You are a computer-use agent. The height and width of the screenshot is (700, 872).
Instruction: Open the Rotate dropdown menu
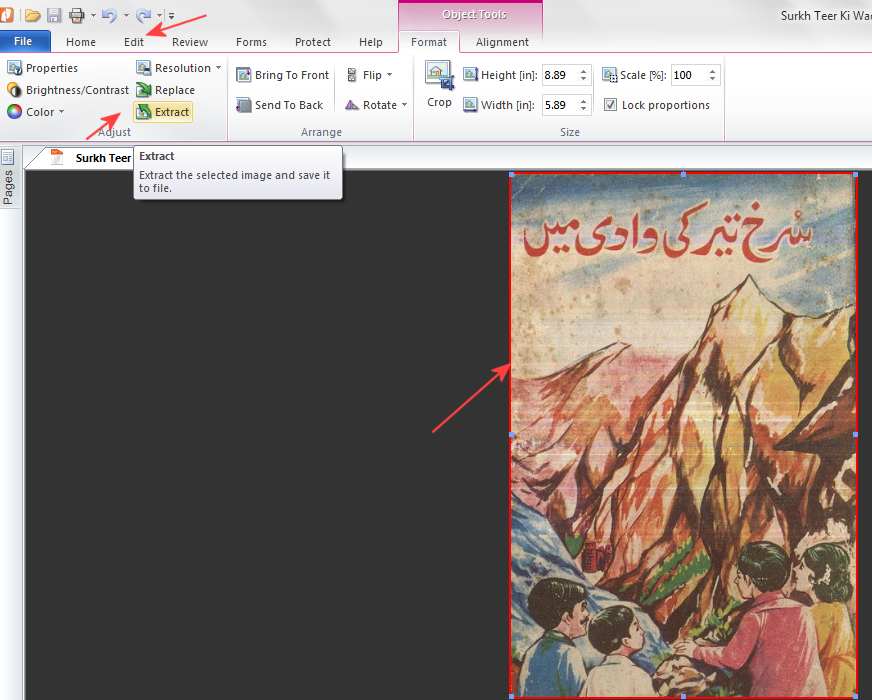tap(377, 105)
